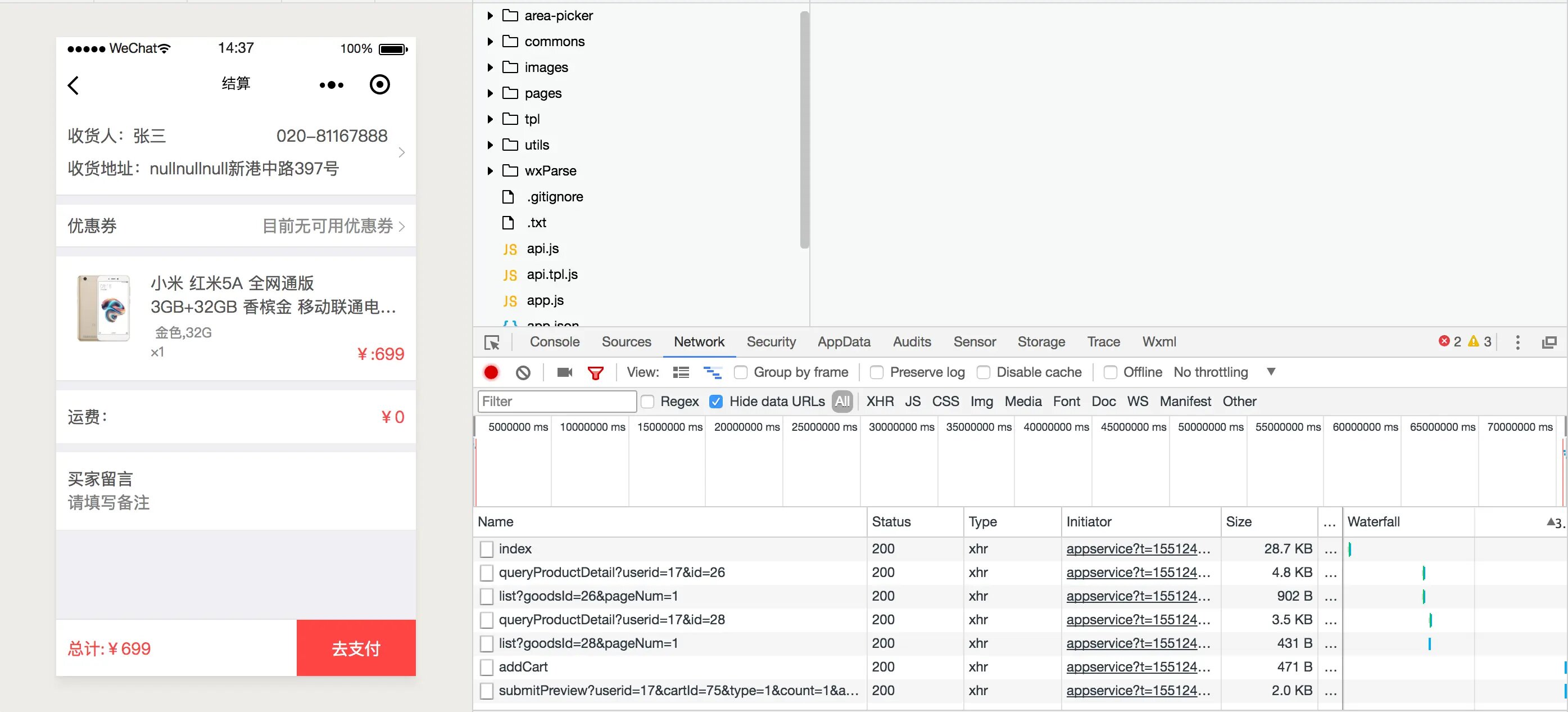The width and height of the screenshot is (1568, 712).
Task: Expand the commons folder
Action: (x=490, y=42)
